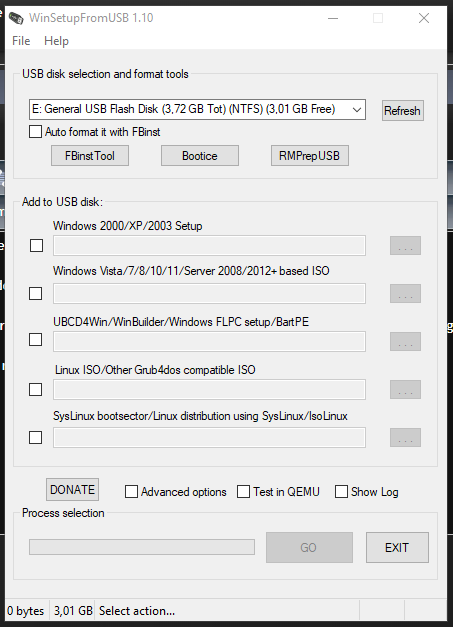This screenshot has height=627, width=453.
Task: Enable Auto format it with FBinst
Action: [35, 132]
